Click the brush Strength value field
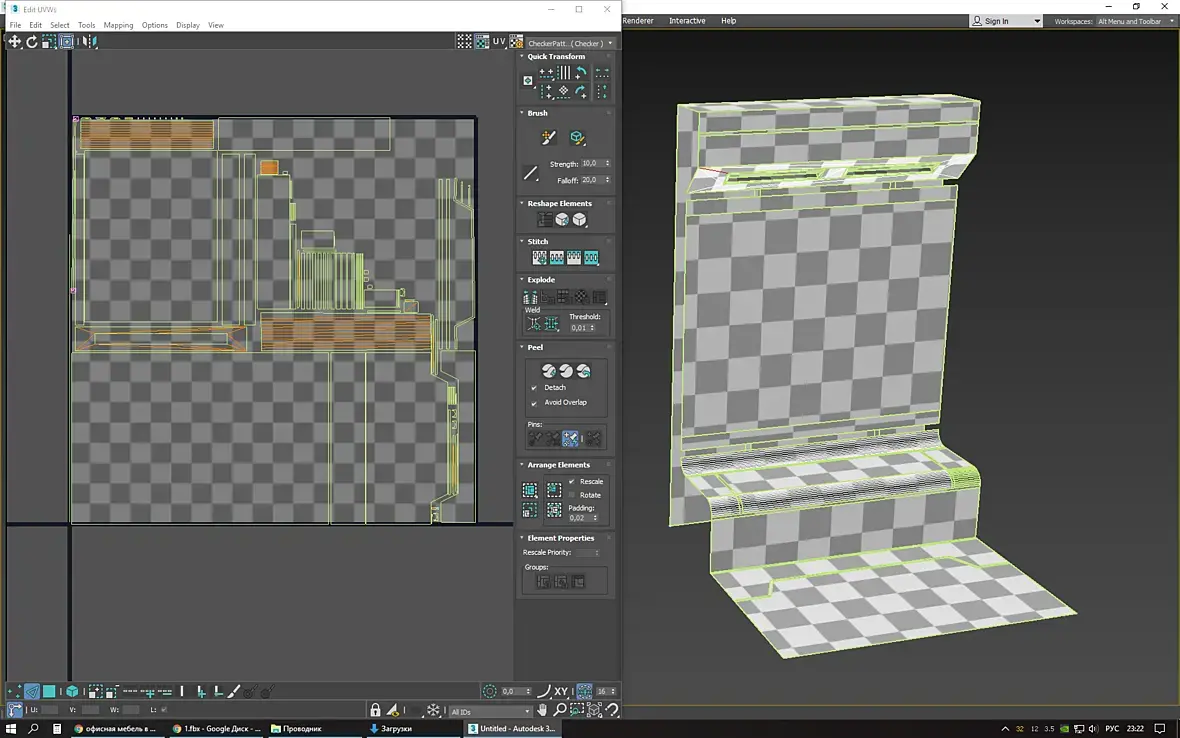This screenshot has height=738, width=1180. [x=590, y=164]
